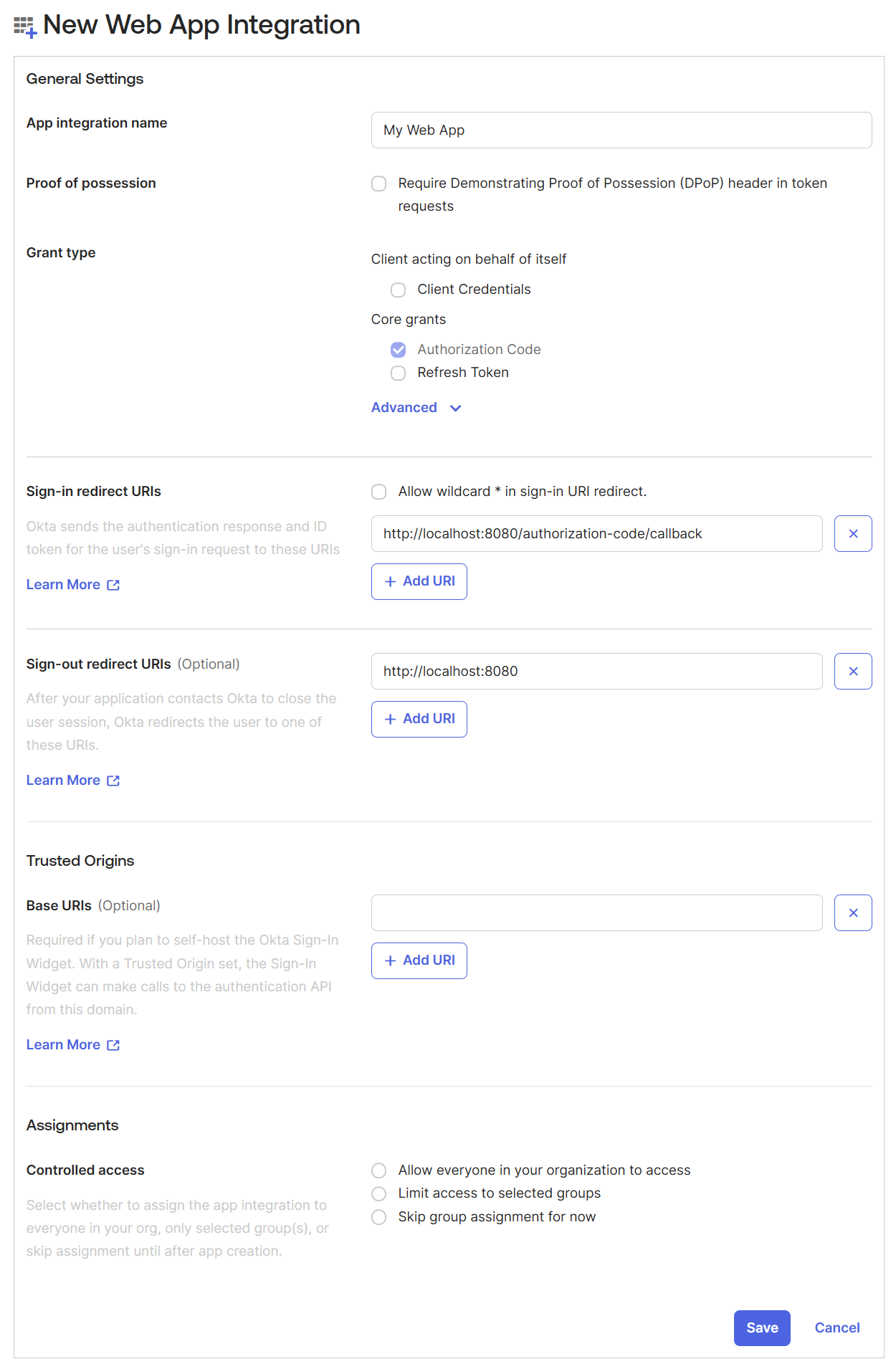
Task: Click the chevron next to Advanced
Action: pos(455,408)
